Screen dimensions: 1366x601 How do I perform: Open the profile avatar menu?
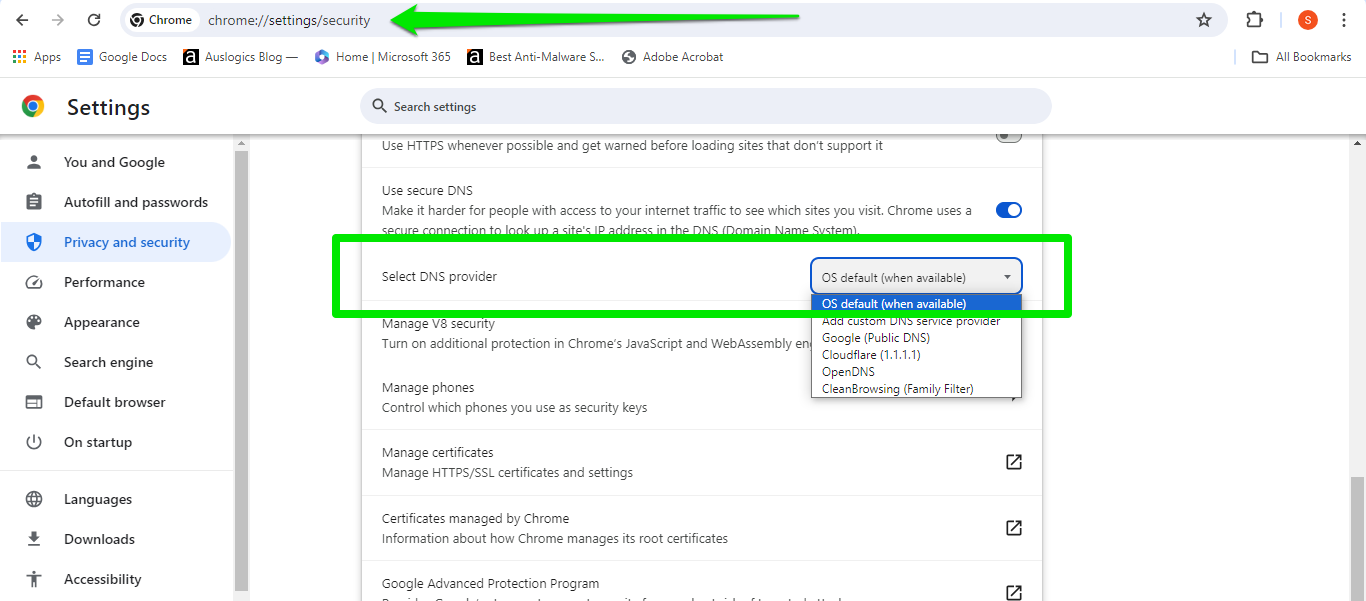coord(1308,20)
